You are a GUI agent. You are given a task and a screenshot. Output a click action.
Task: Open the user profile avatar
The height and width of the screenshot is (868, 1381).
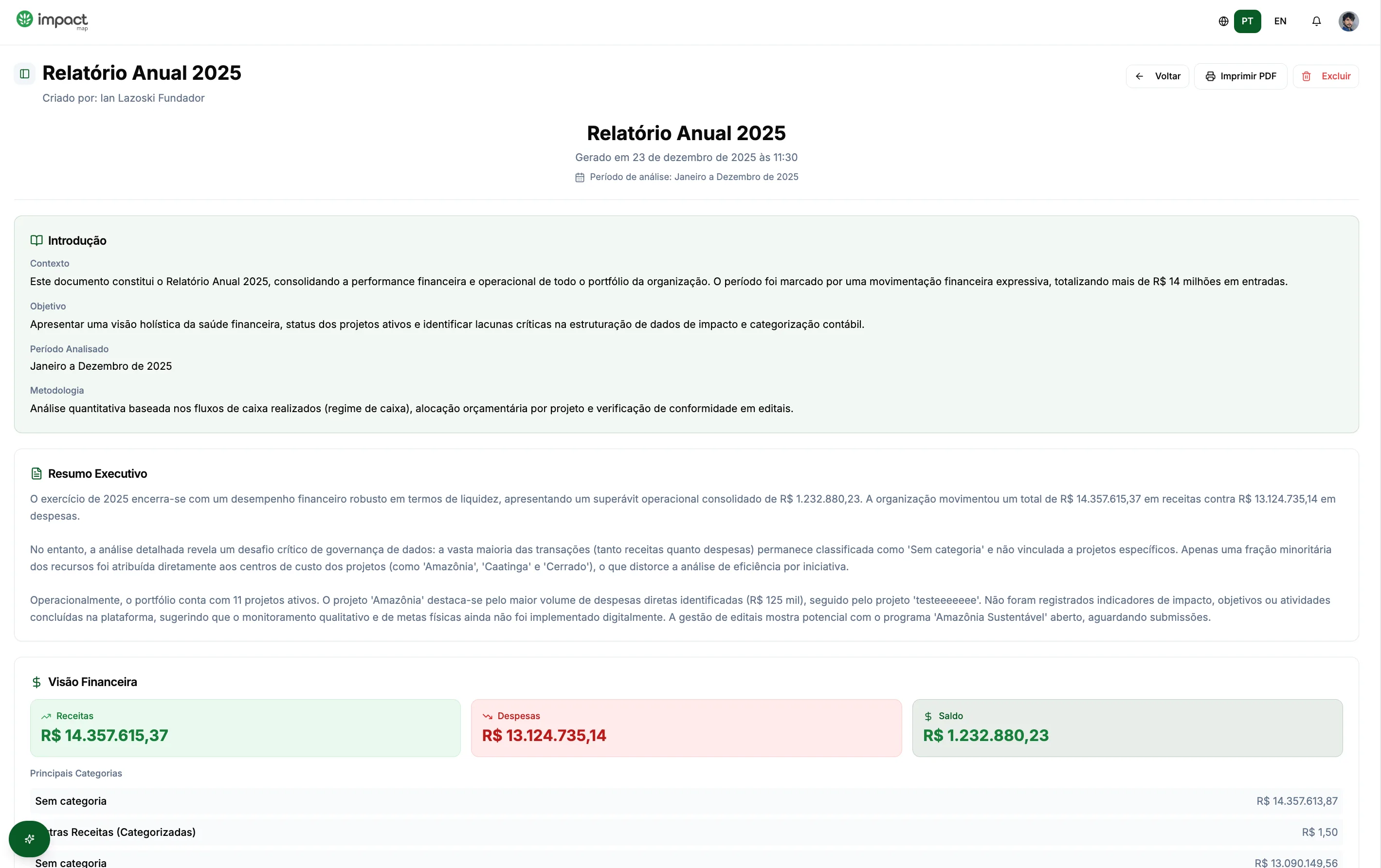1348,21
